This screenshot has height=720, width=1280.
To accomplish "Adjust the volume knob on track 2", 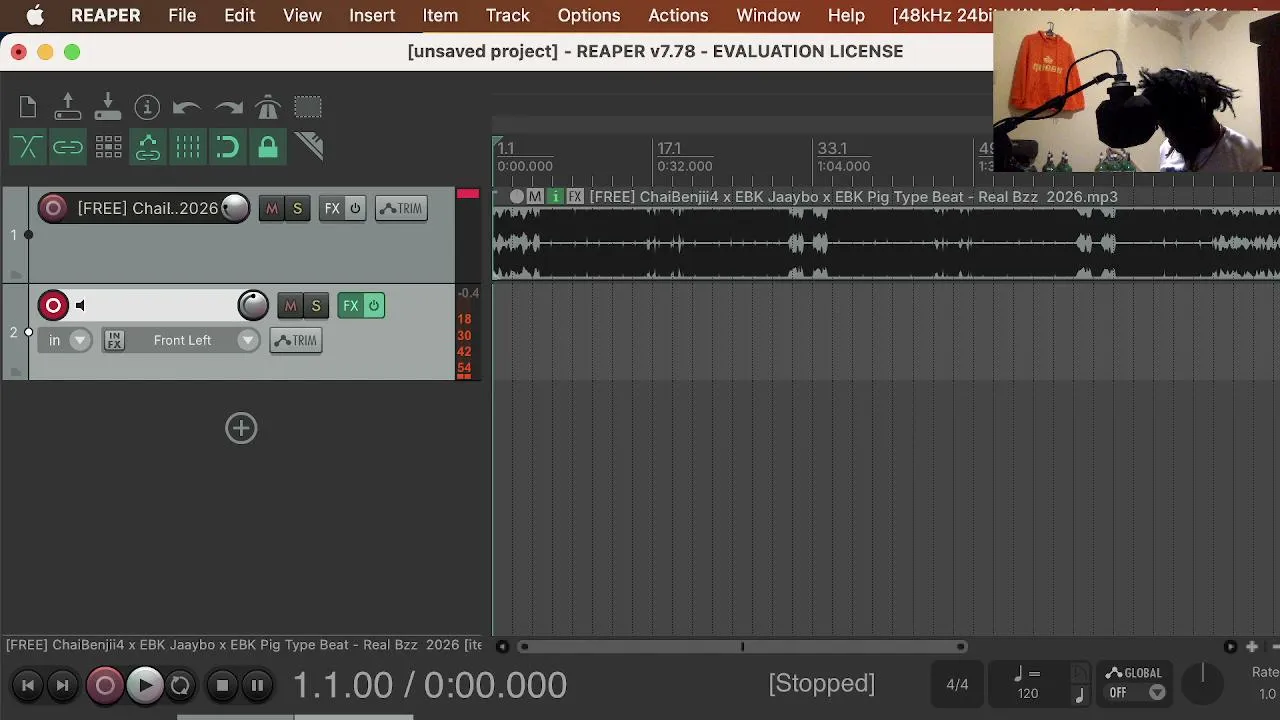I will pos(253,306).
